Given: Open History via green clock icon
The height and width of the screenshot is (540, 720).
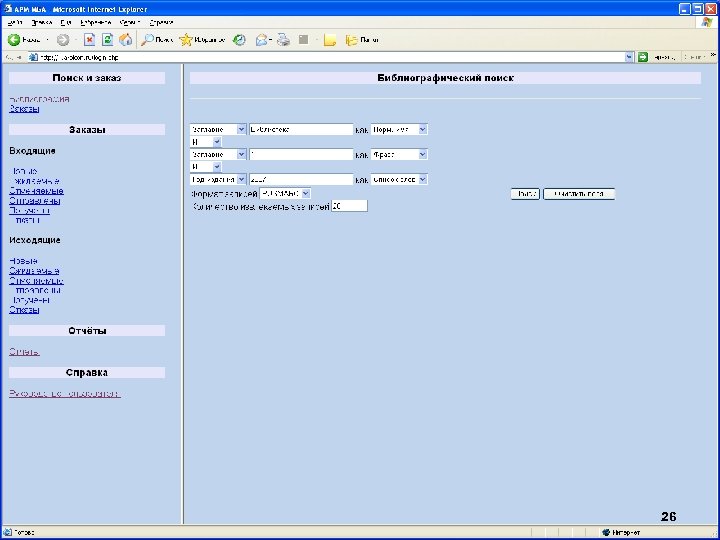Looking at the screenshot, I should coord(239,40).
